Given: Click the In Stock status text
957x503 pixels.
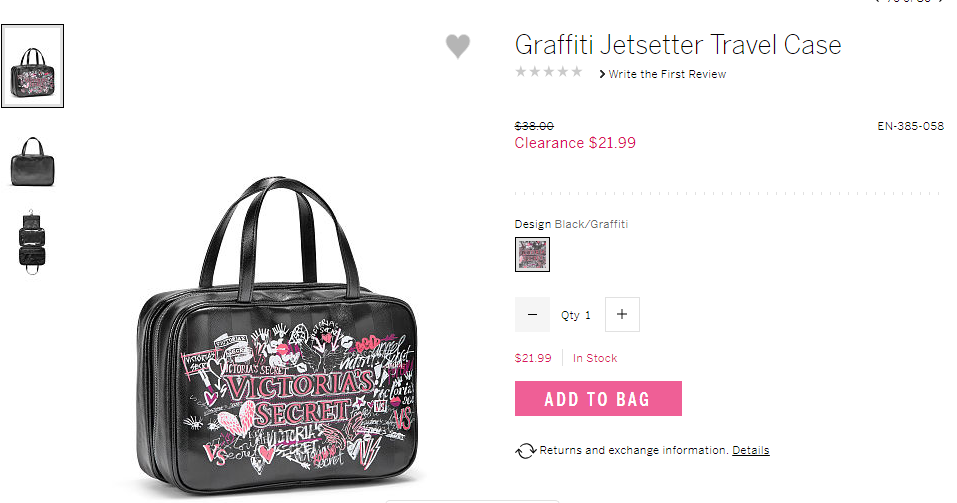Looking at the screenshot, I should pyautogui.click(x=595, y=358).
